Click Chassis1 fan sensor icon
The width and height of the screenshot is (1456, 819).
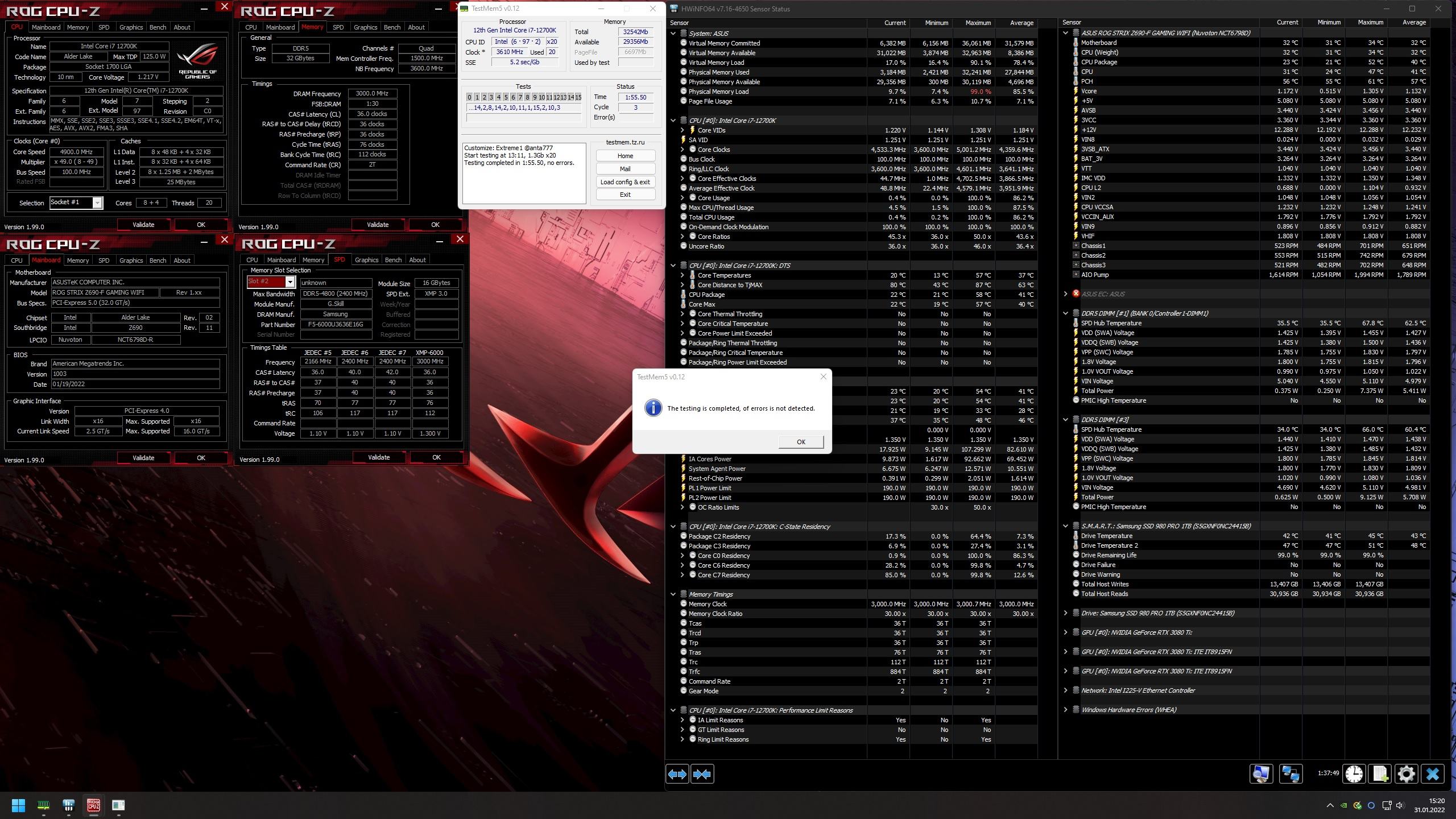1076,246
